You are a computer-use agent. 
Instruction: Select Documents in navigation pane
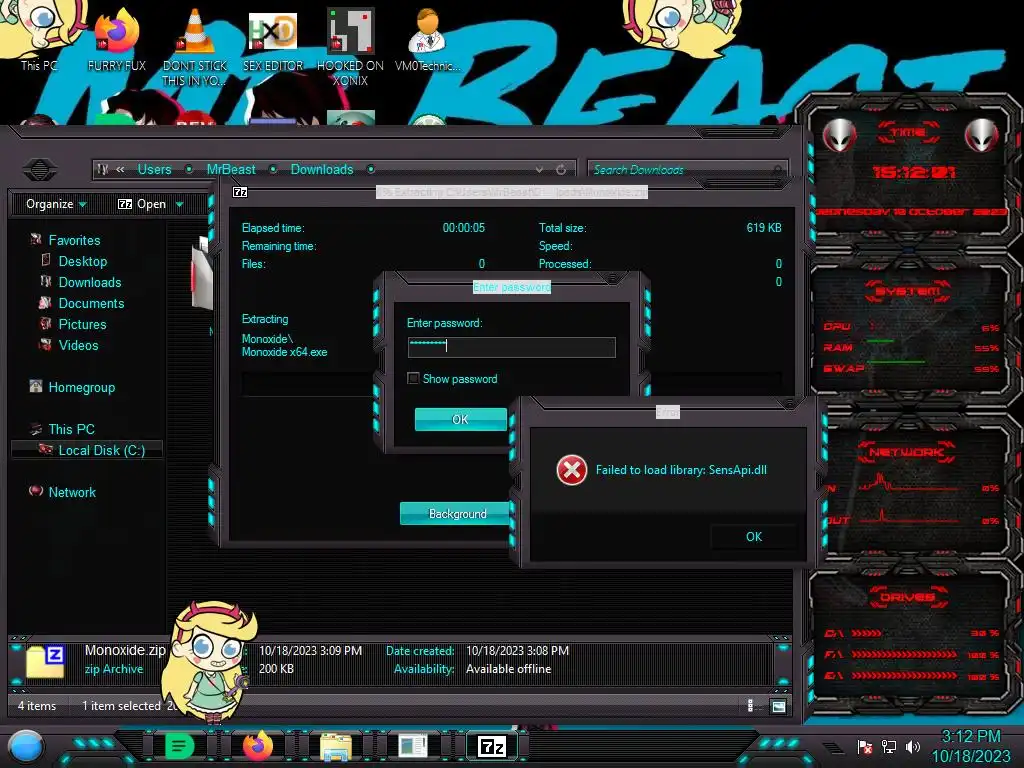[x=91, y=303]
